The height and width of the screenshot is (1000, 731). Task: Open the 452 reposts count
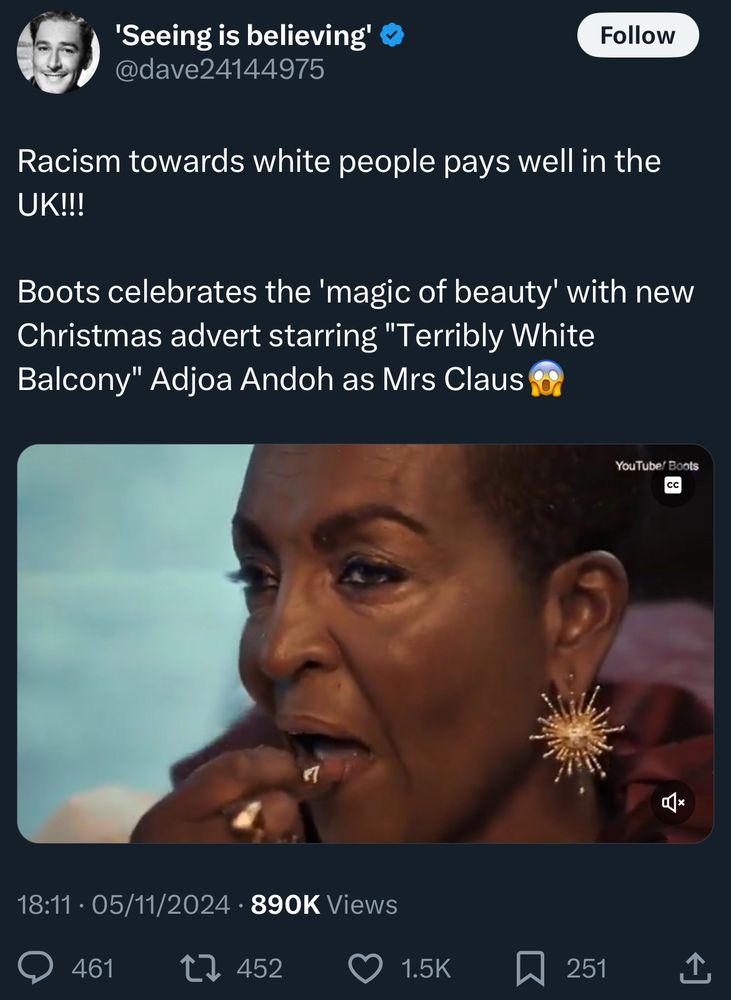pos(260,968)
